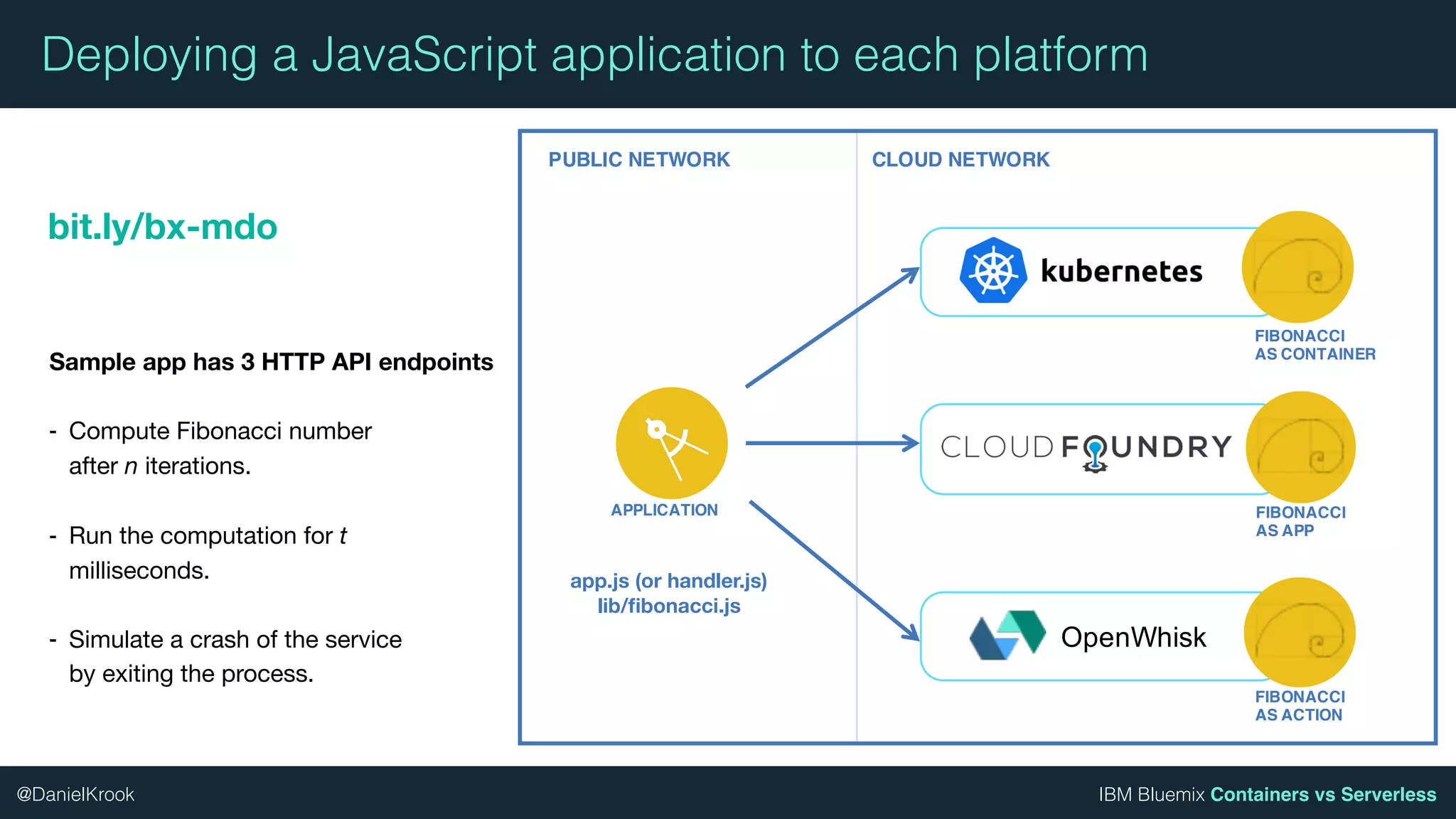Click the Kubernetes wheel logo
1456x819 pixels.
click(992, 271)
